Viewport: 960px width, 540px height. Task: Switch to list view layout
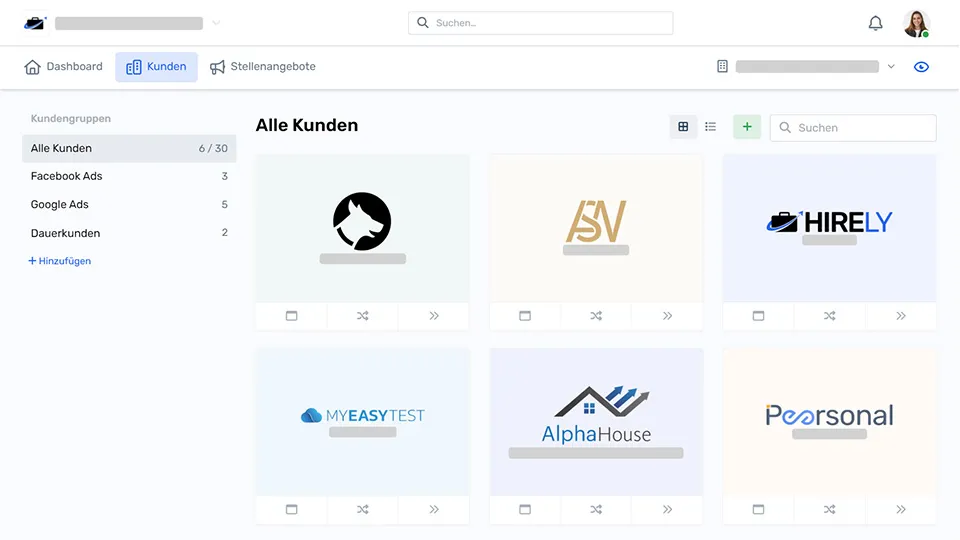711,127
